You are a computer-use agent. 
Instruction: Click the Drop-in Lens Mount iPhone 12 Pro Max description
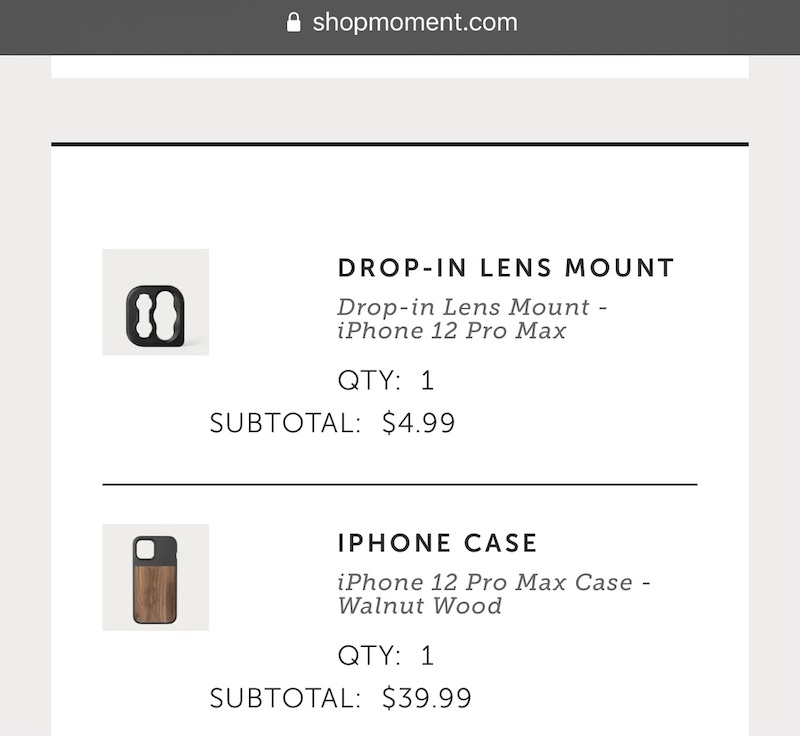point(472,319)
